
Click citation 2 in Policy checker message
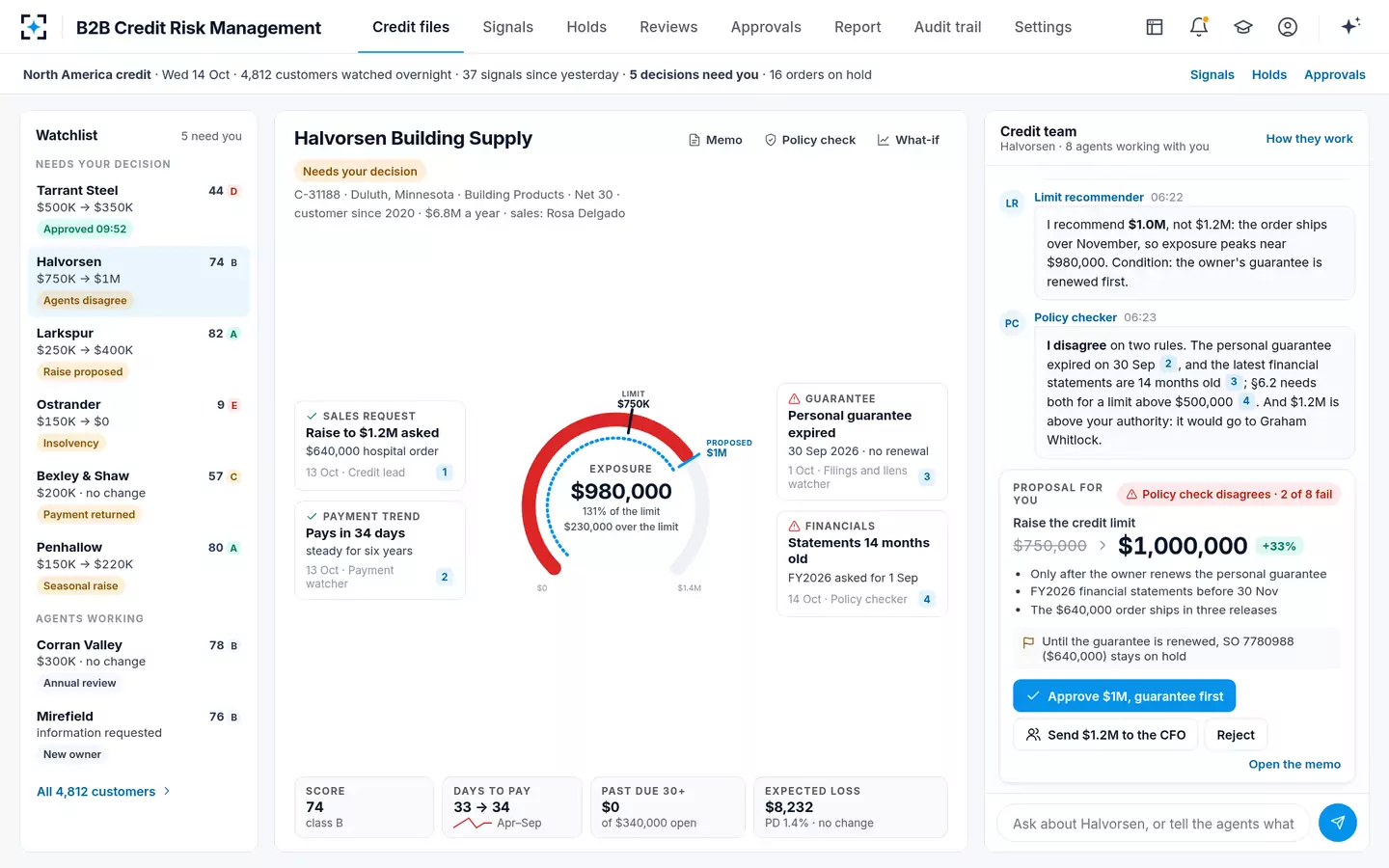1168,364
